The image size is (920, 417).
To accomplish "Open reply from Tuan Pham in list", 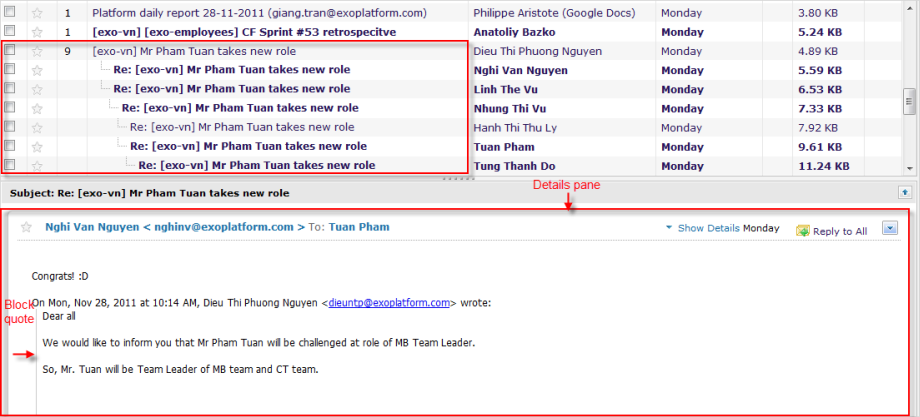I will click(248, 146).
